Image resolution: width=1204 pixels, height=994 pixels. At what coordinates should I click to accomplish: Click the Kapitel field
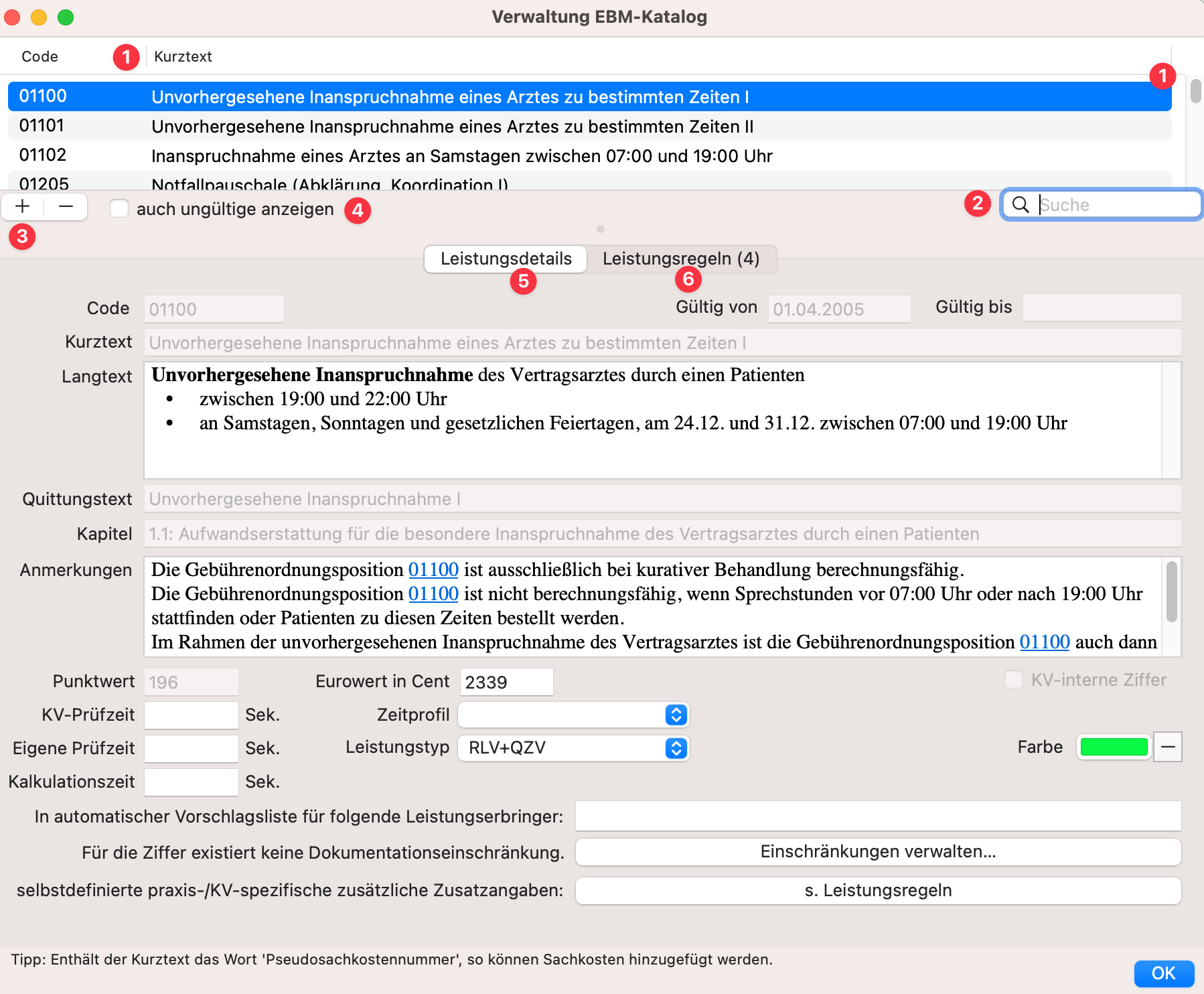[663, 534]
